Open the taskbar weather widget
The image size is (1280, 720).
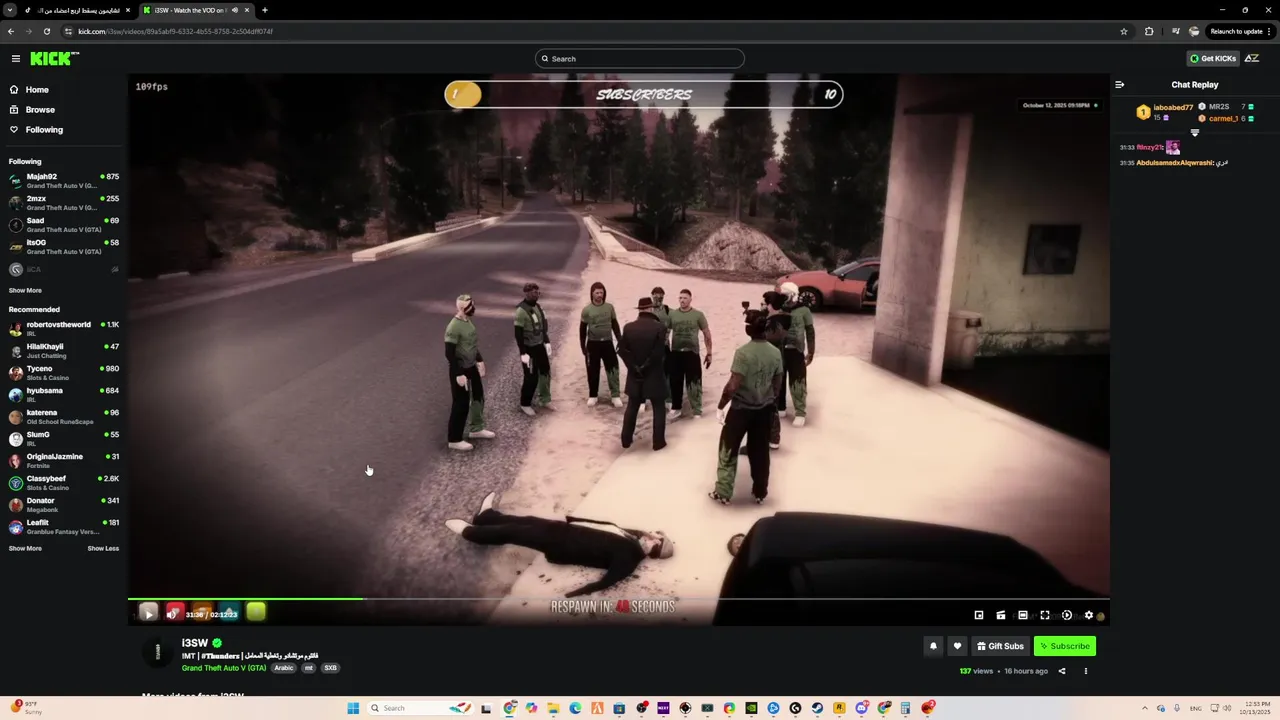pyautogui.click(x=24, y=708)
